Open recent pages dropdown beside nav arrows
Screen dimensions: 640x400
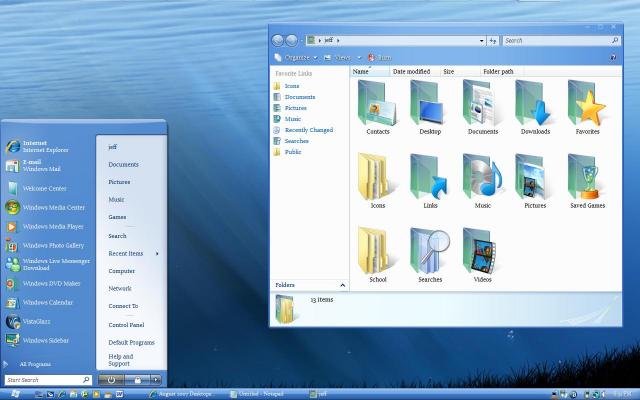coord(301,40)
